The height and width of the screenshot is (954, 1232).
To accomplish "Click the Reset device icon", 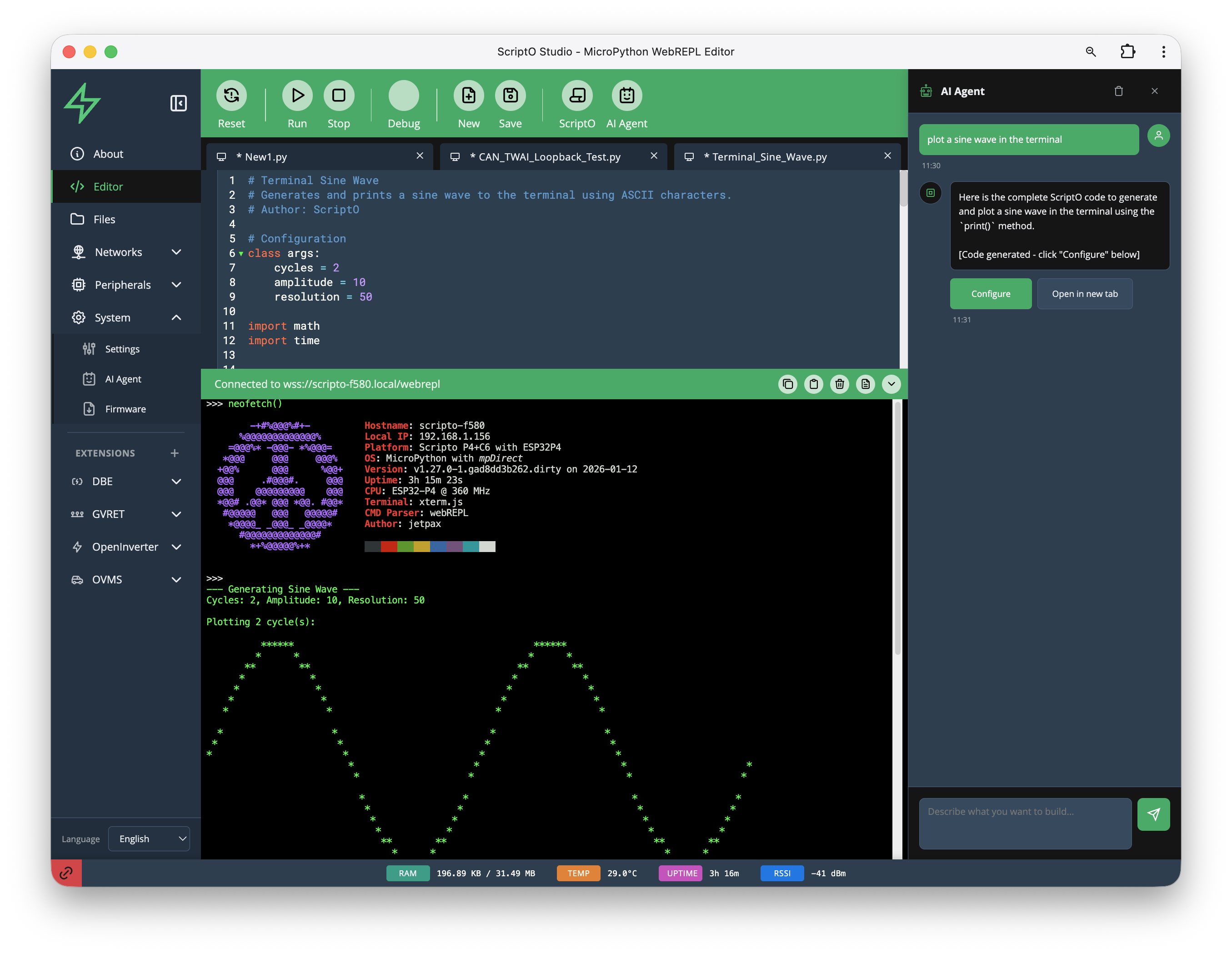I will click(x=231, y=95).
